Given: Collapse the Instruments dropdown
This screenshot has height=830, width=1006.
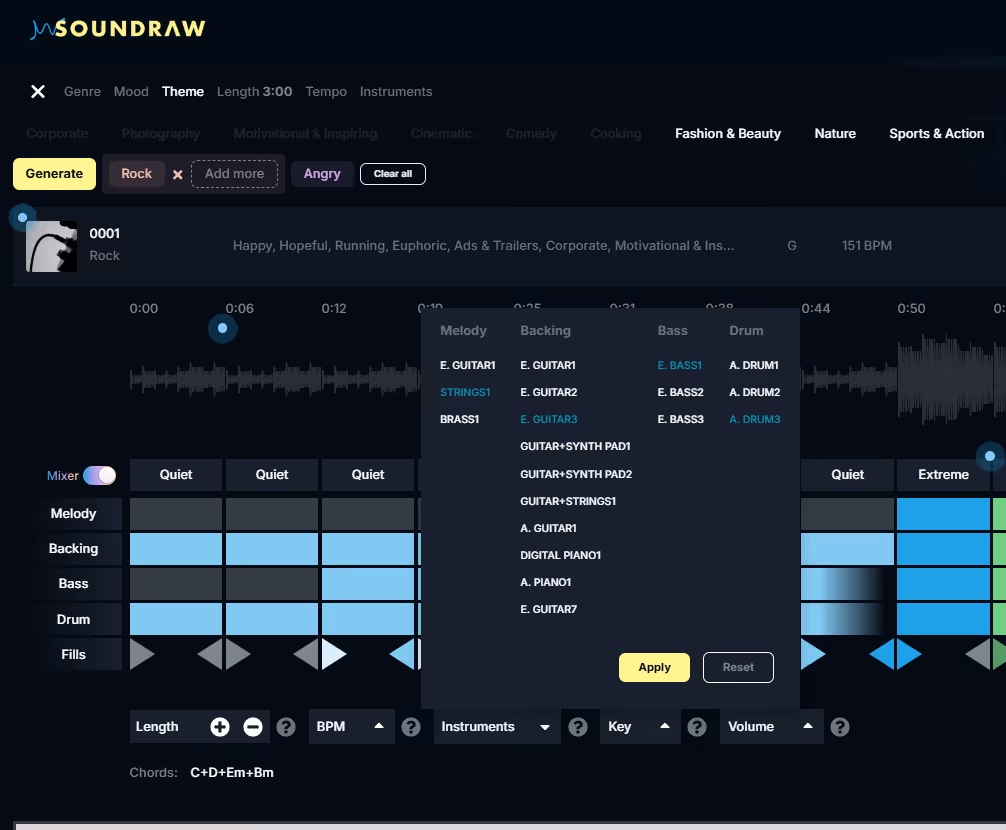Looking at the screenshot, I should point(497,727).
